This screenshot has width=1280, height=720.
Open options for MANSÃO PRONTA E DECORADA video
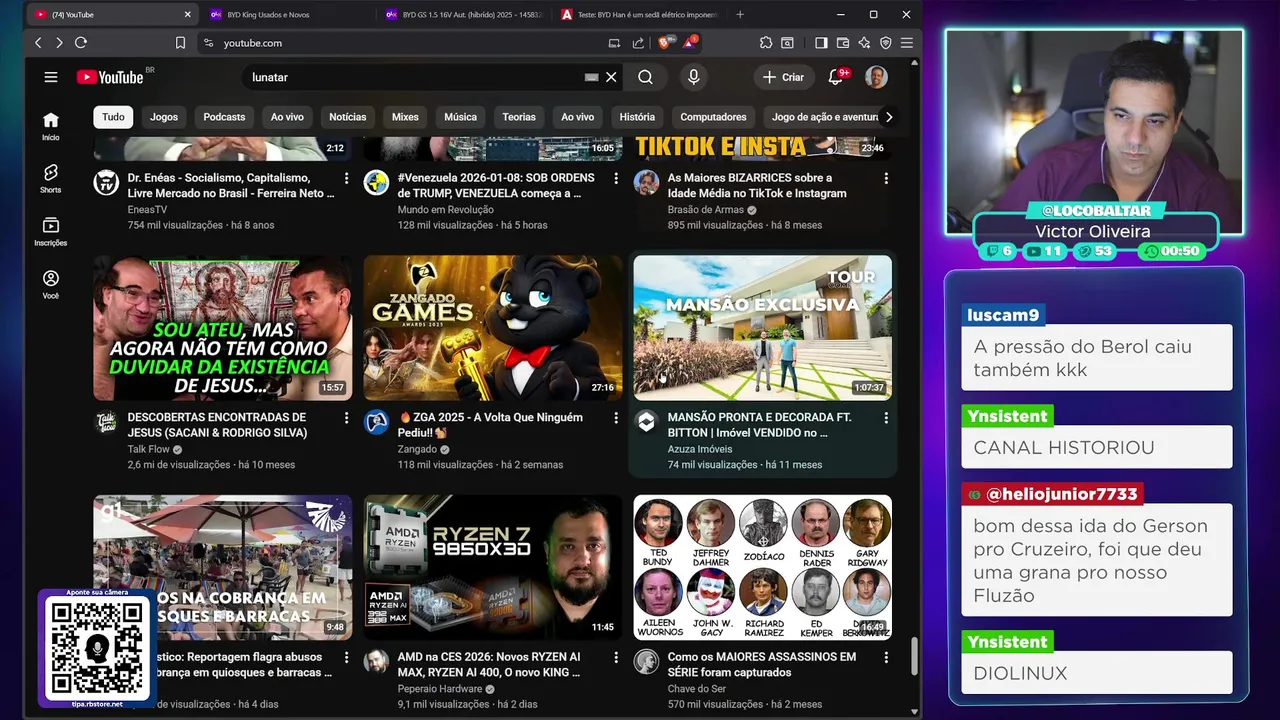886,418
